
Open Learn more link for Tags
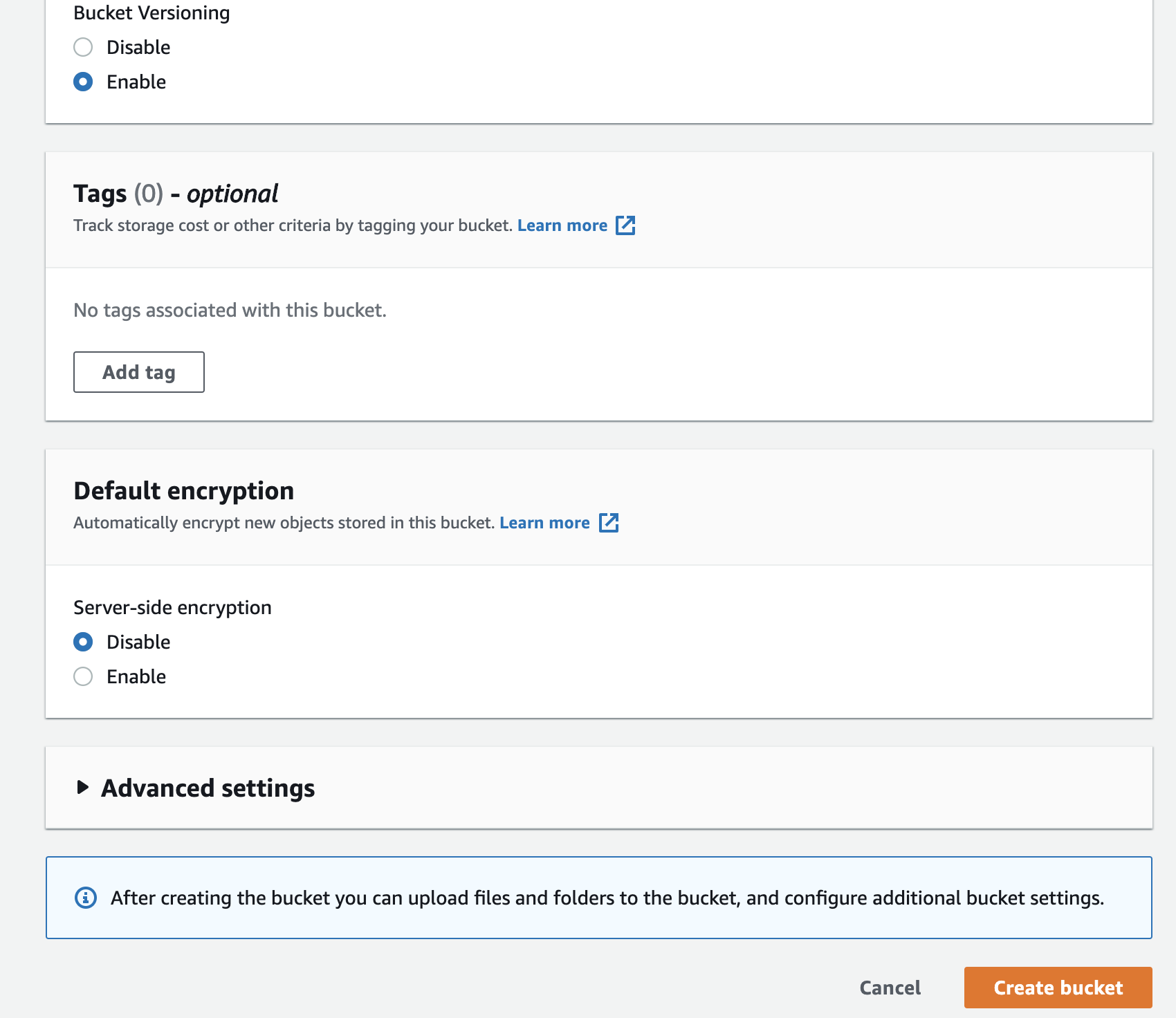click(x=562, y=225)
